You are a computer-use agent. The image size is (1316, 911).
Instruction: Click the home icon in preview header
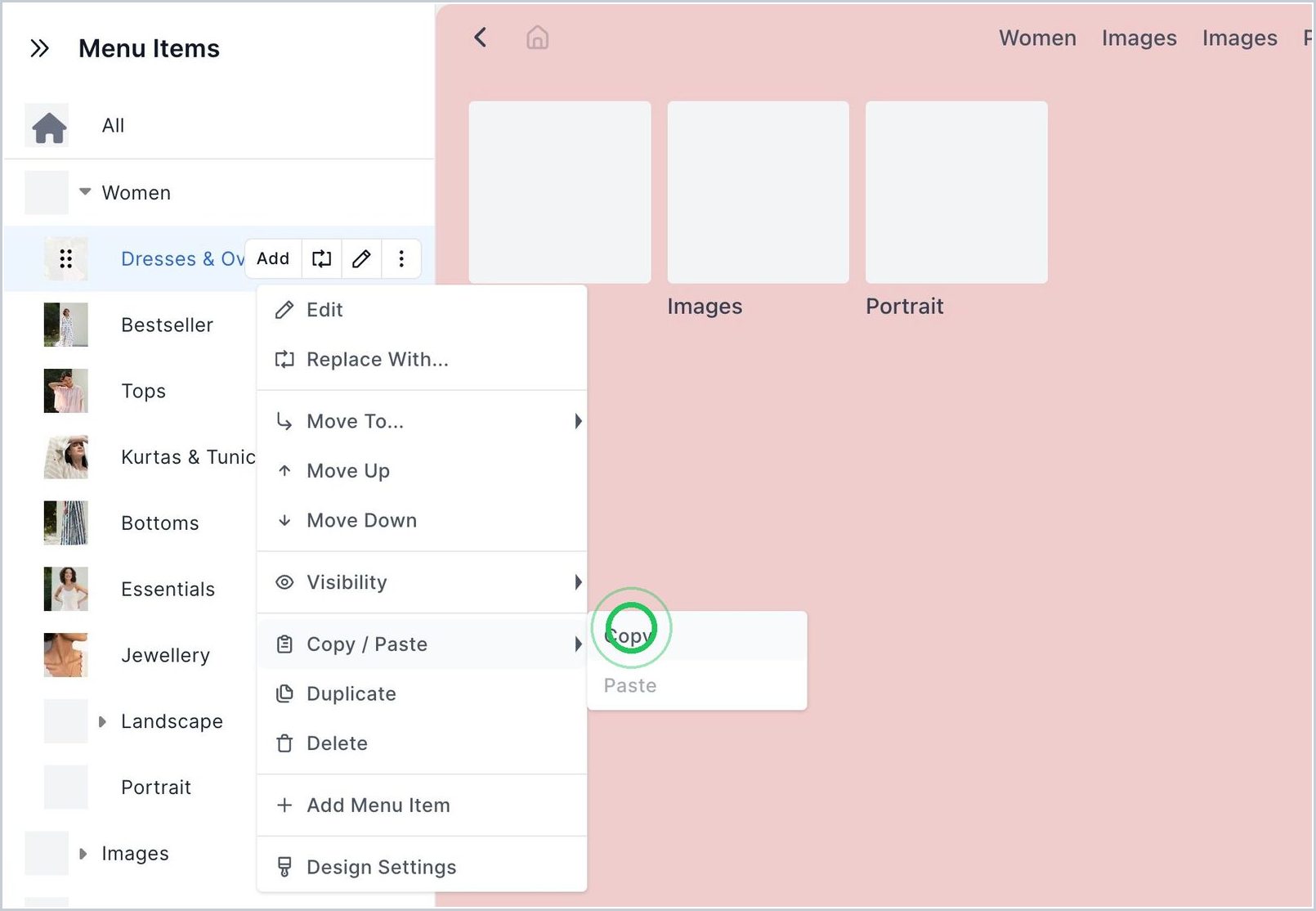tap(537, 38)
